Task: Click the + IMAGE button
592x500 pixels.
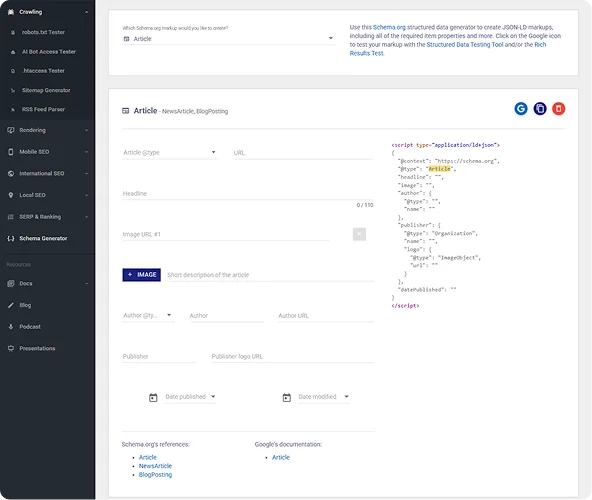Action: pyautogui.click(x=142, y=275)
